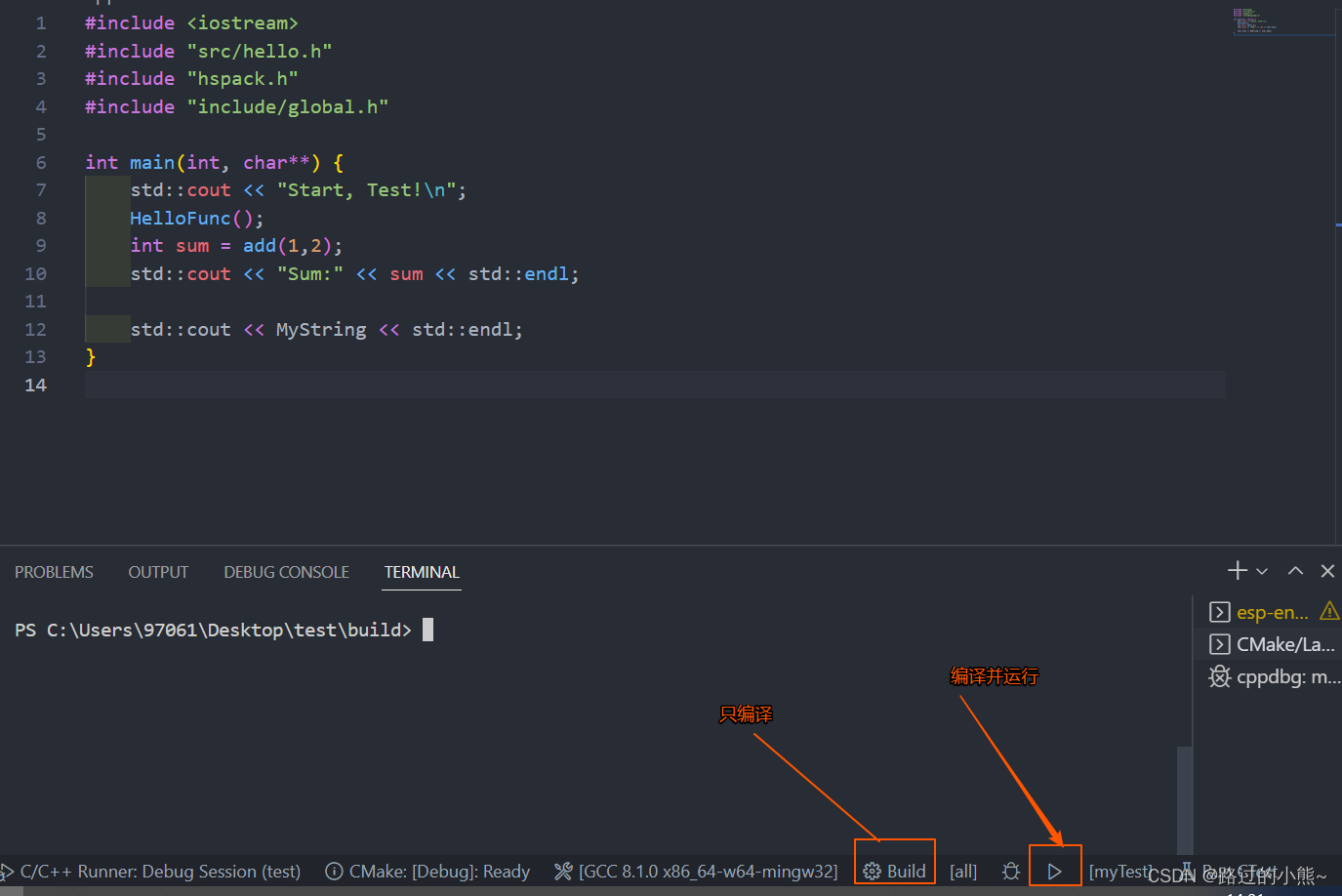The height and width of the screenshot is (896, 1342).
Task: Click the #include <iostream> line
Action: tap(191, 22)
